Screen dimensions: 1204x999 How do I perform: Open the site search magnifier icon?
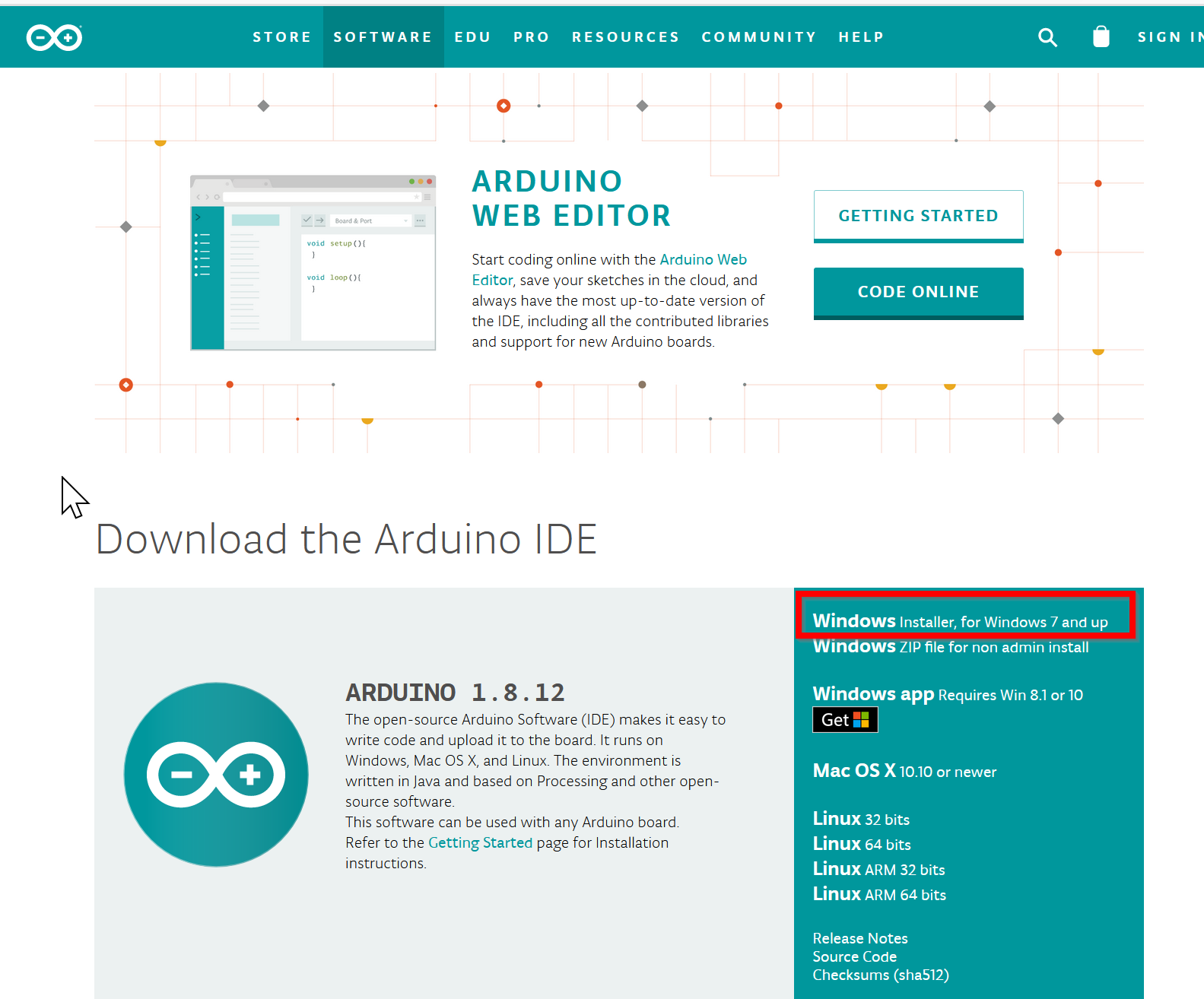click(1047, 37)
